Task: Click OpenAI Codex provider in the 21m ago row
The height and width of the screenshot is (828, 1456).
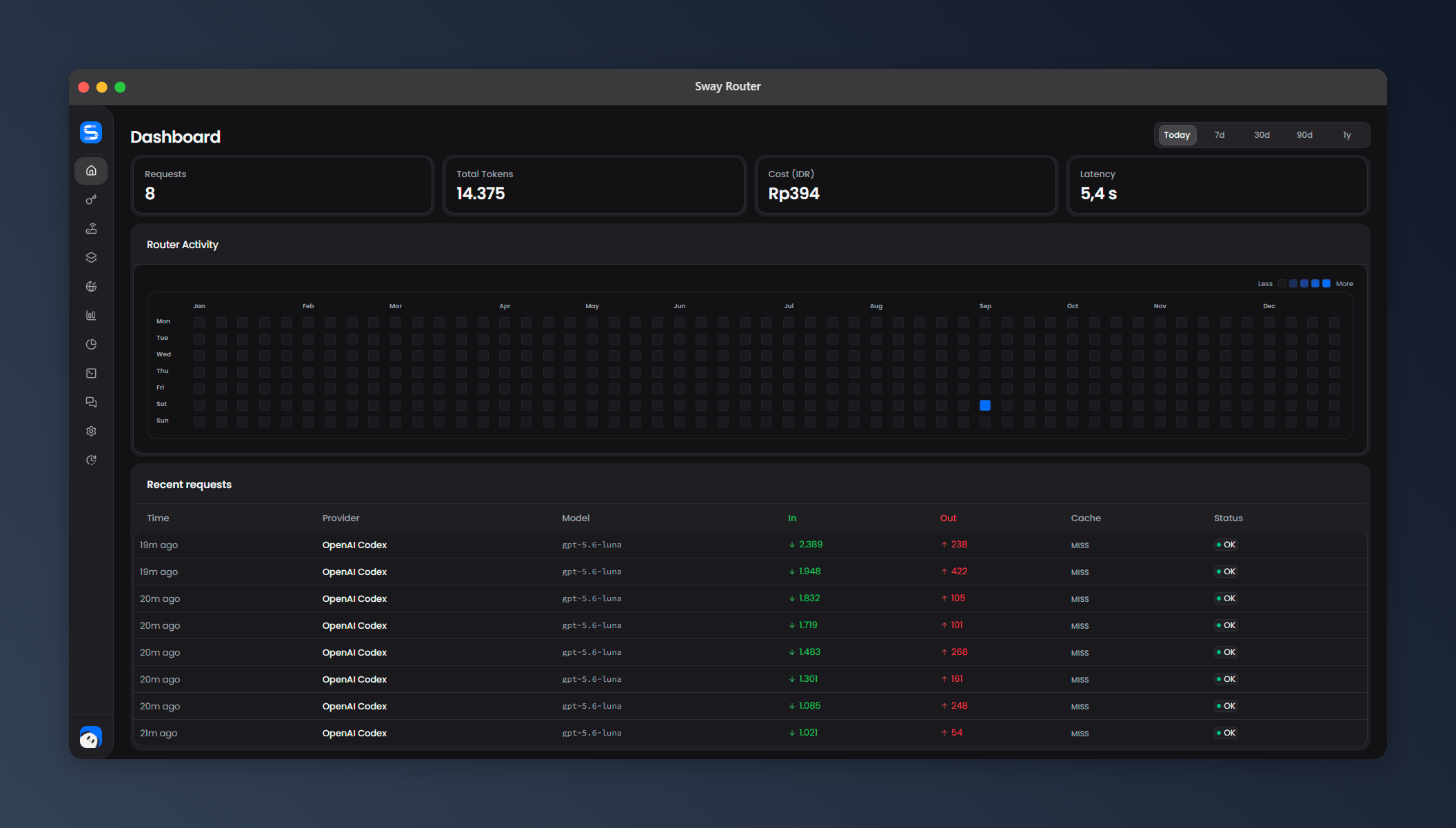Action: pos(354,733)
